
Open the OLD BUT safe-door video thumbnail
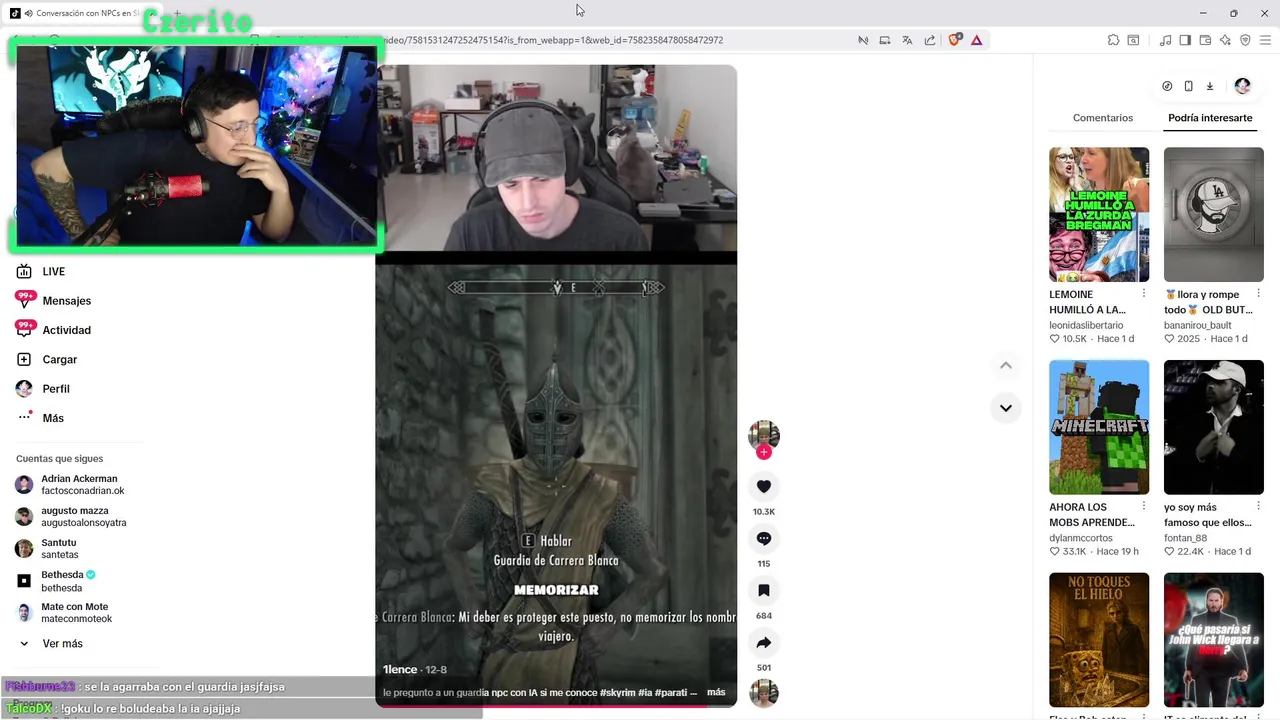[x=1214, y=215]
